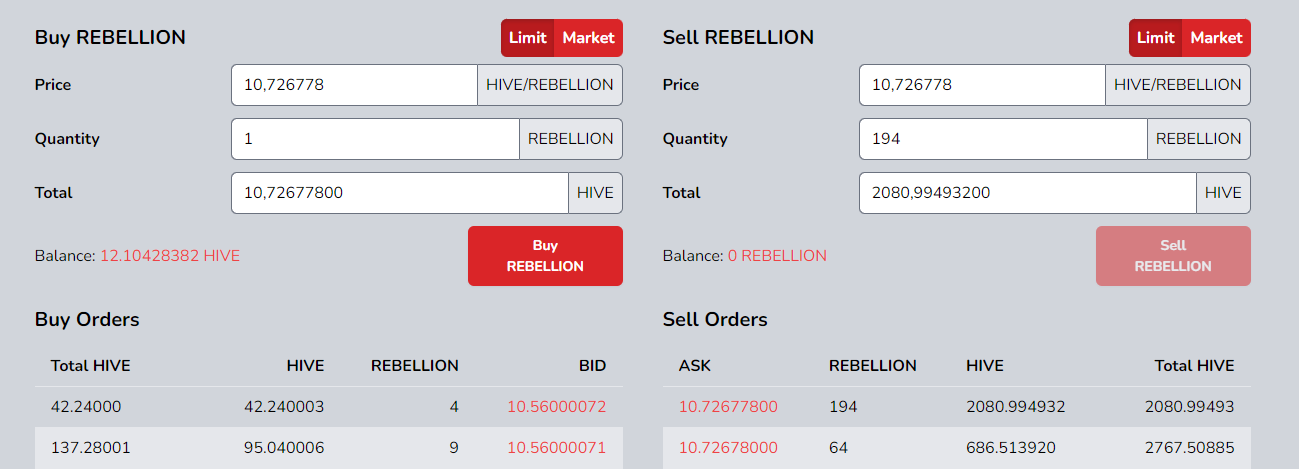Select bid price 10.56000072
1299x469 pixels.
(x=556, y=407)
